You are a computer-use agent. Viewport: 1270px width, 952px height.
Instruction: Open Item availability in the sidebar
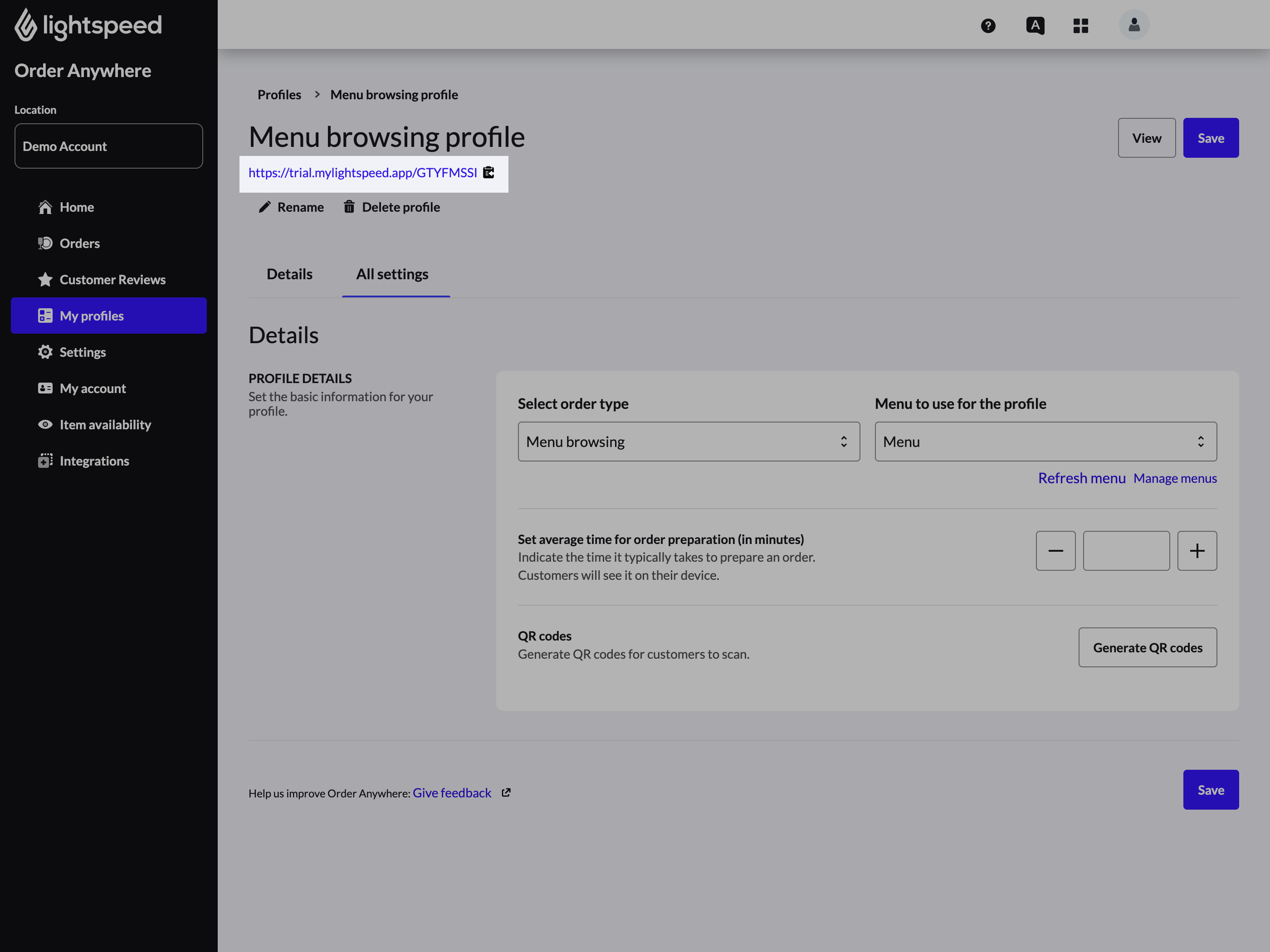108,424
